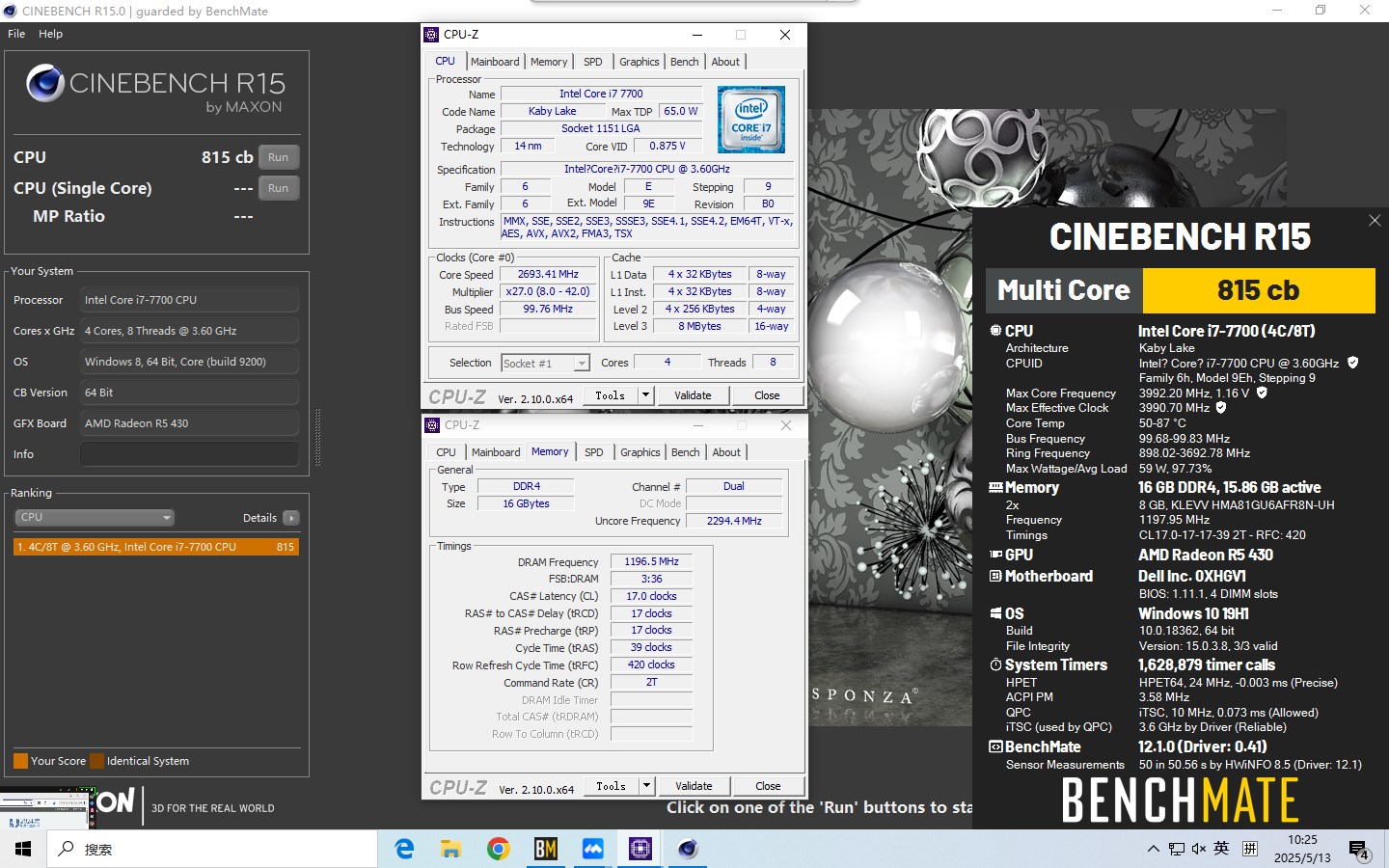The image size is (1389, 868).
Task: Expand ranking Details arrow button
Action: click(291, 518)
